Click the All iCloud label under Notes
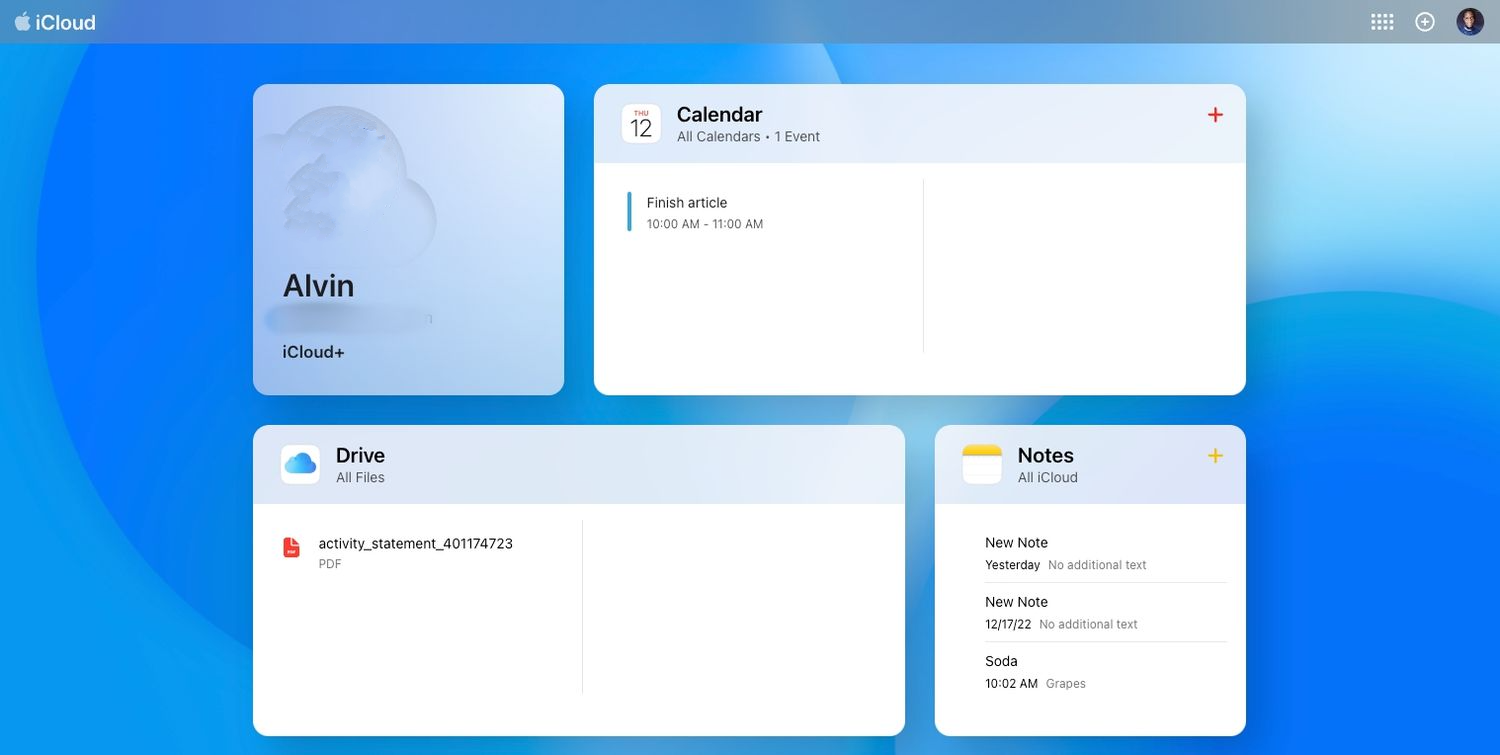Viewport: 1500px width, 755px height. (x=1047, y=477)
